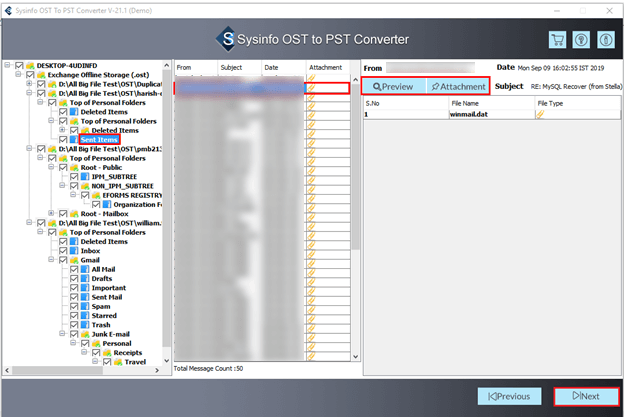624x420 pixels.
Task: Open the help question mark icon
Action: tap(581, 40)
